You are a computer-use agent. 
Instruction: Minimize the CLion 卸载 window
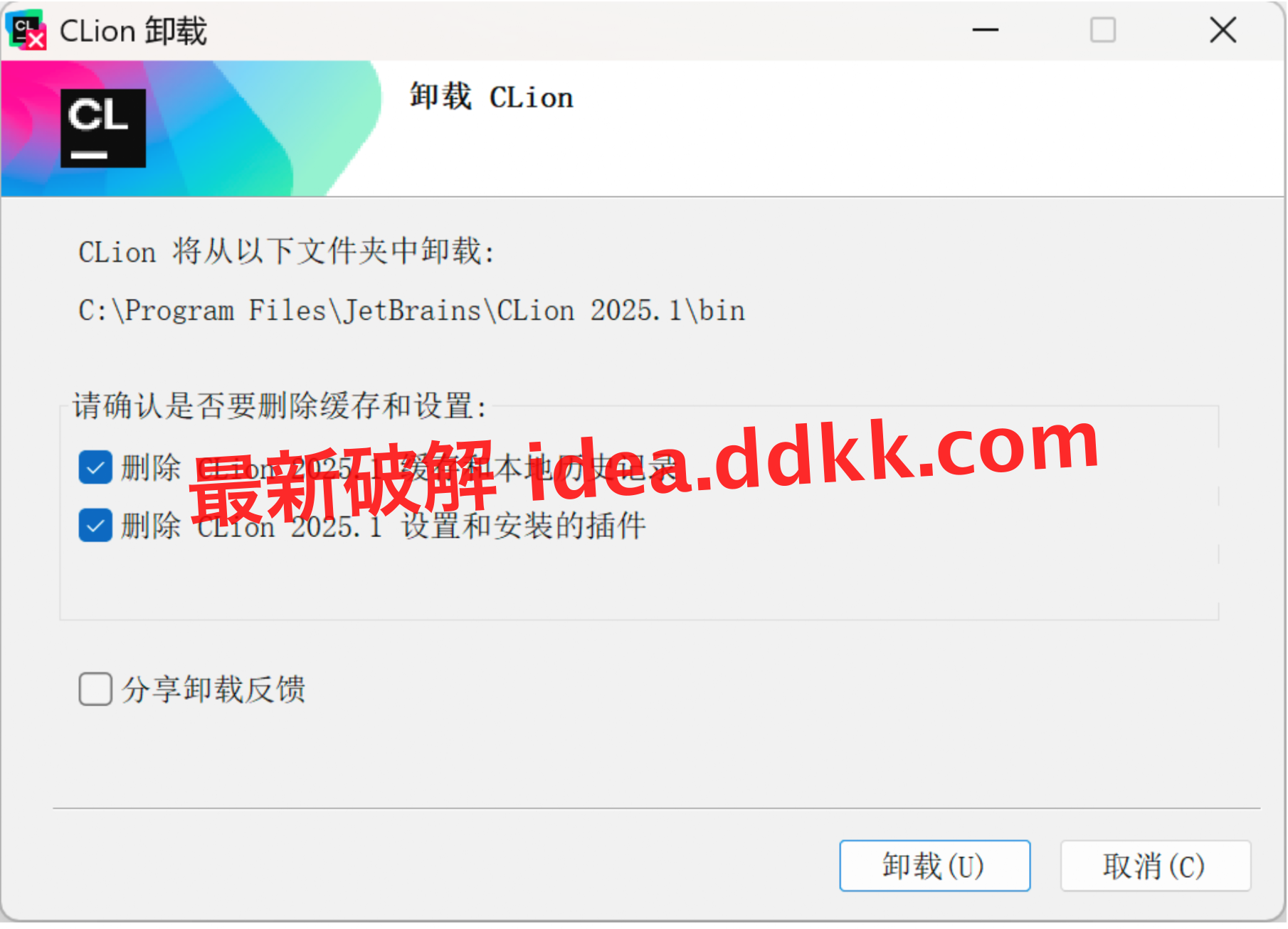coord(986,30)
